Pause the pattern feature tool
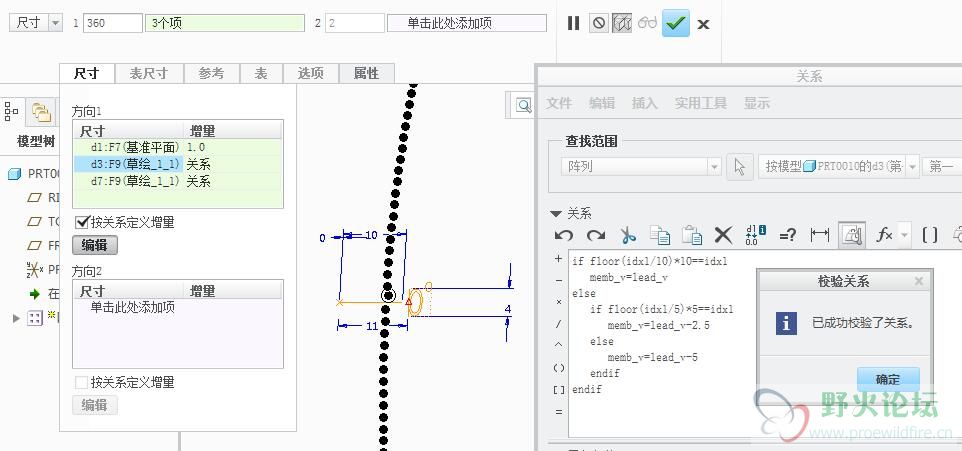This screenshot has width=962, height=451. point(573,23)
